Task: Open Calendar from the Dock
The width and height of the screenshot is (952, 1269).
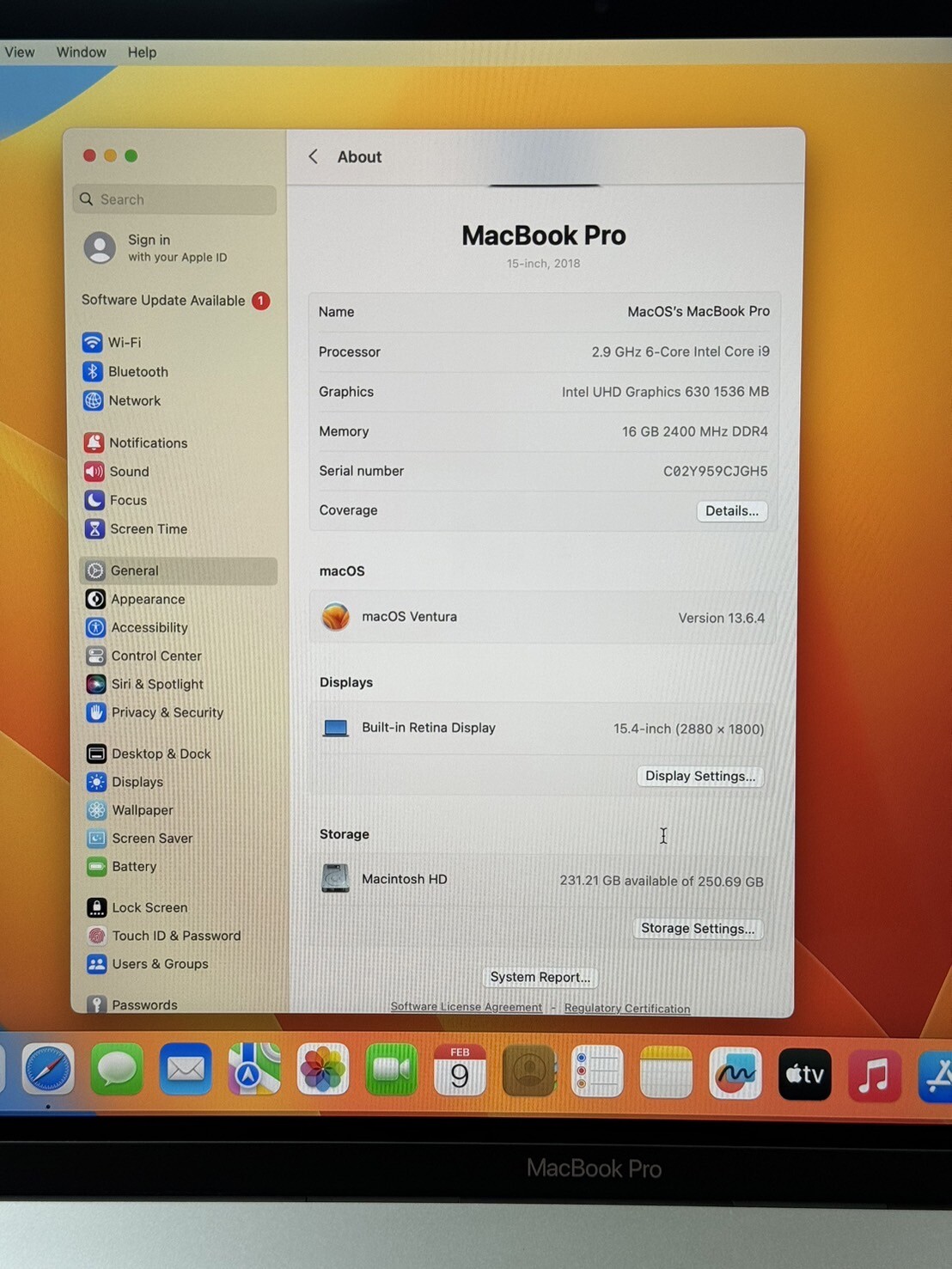Action: (x=460, y=1071)
